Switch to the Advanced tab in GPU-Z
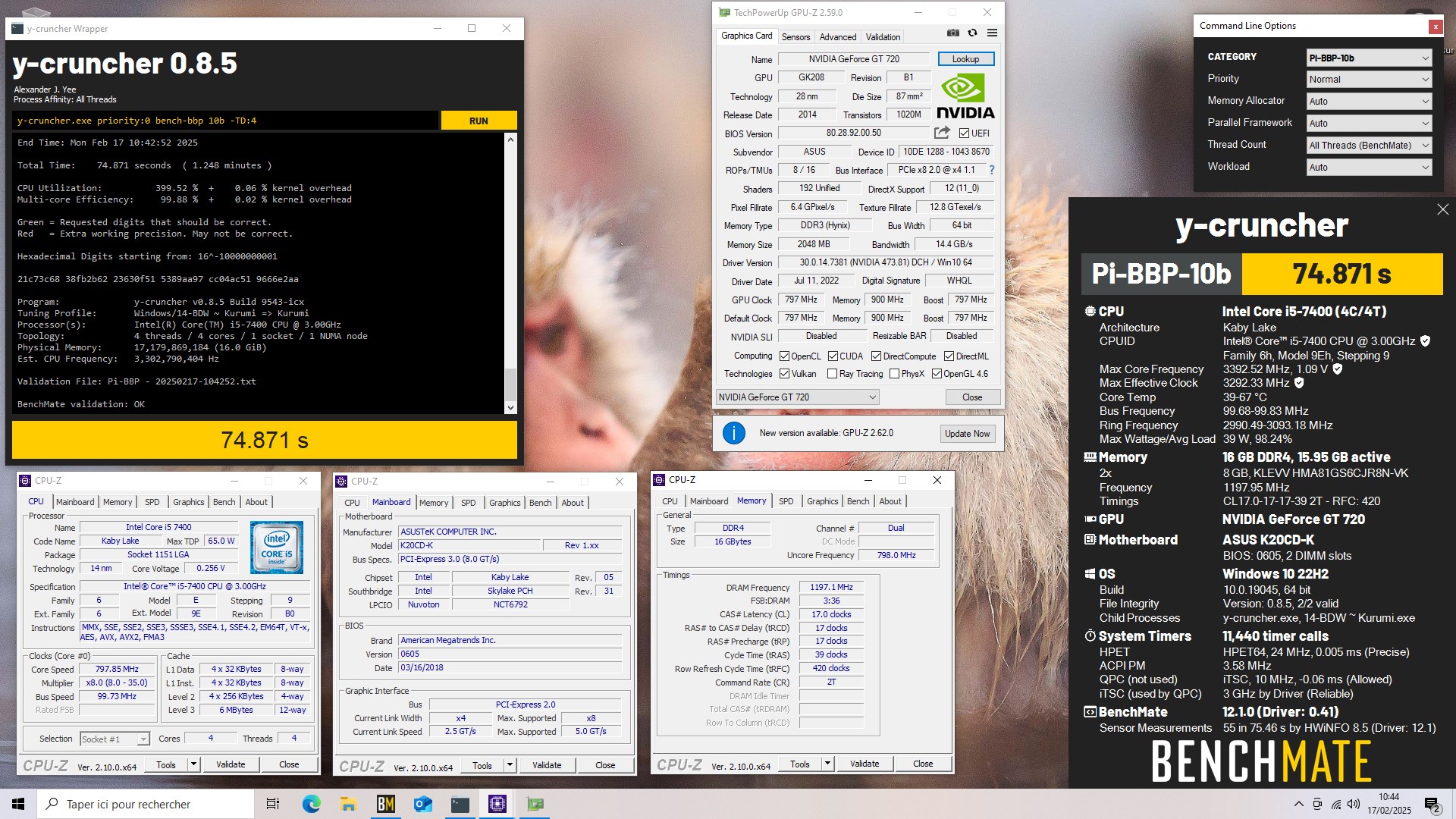This screenshot has height=819, width=1456. click(x=837, y=36)
